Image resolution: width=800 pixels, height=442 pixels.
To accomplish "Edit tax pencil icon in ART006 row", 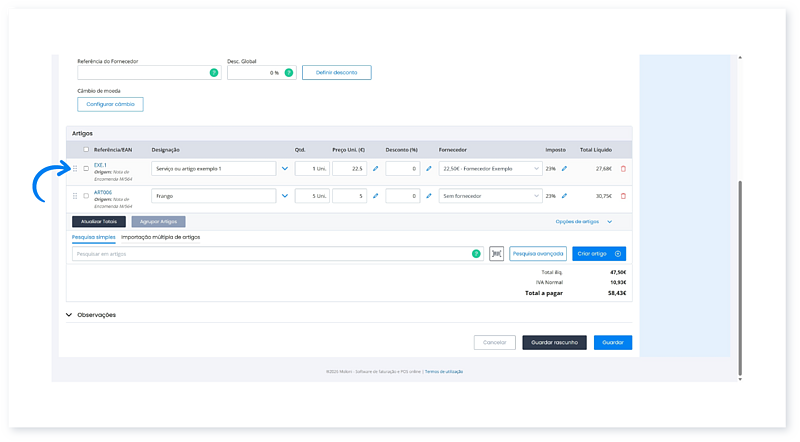I will pos(564,196).
